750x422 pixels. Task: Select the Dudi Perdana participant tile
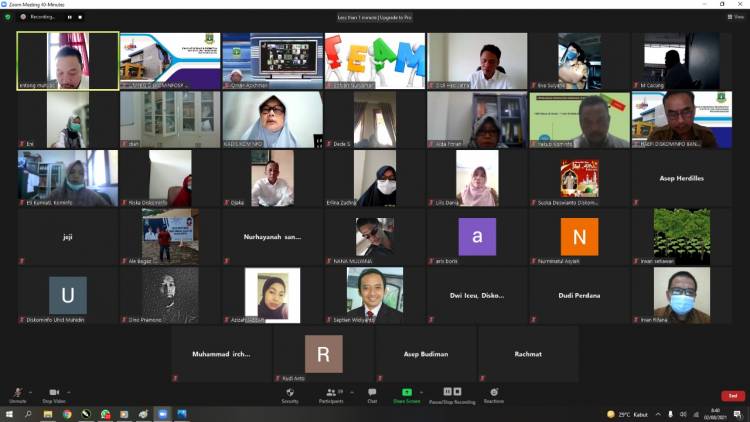click(579, 295)
